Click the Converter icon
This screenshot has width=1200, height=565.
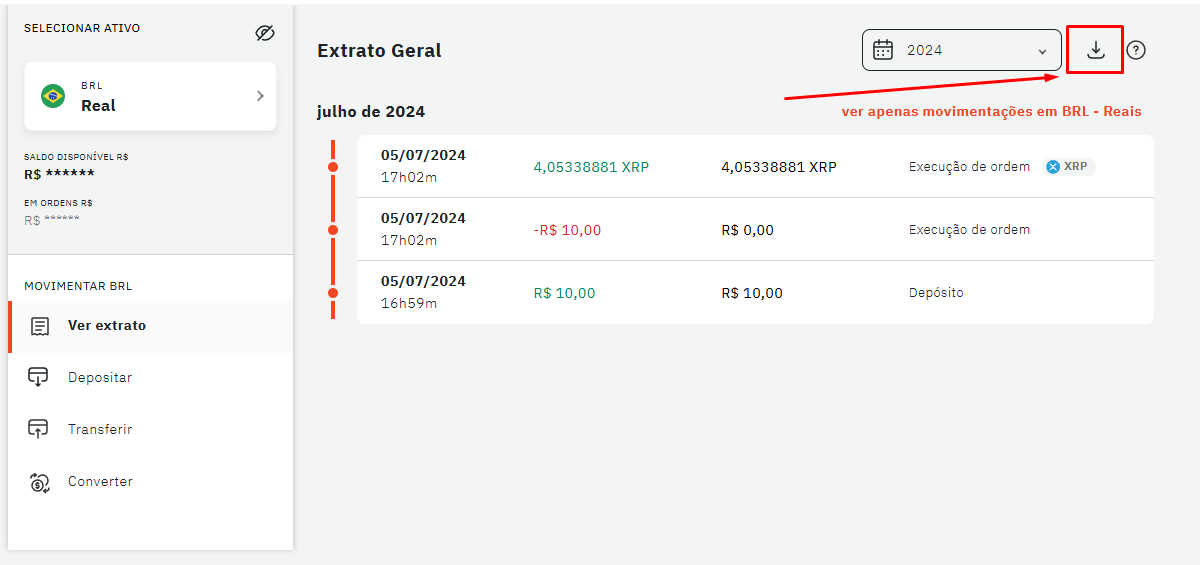coord(39,482)
